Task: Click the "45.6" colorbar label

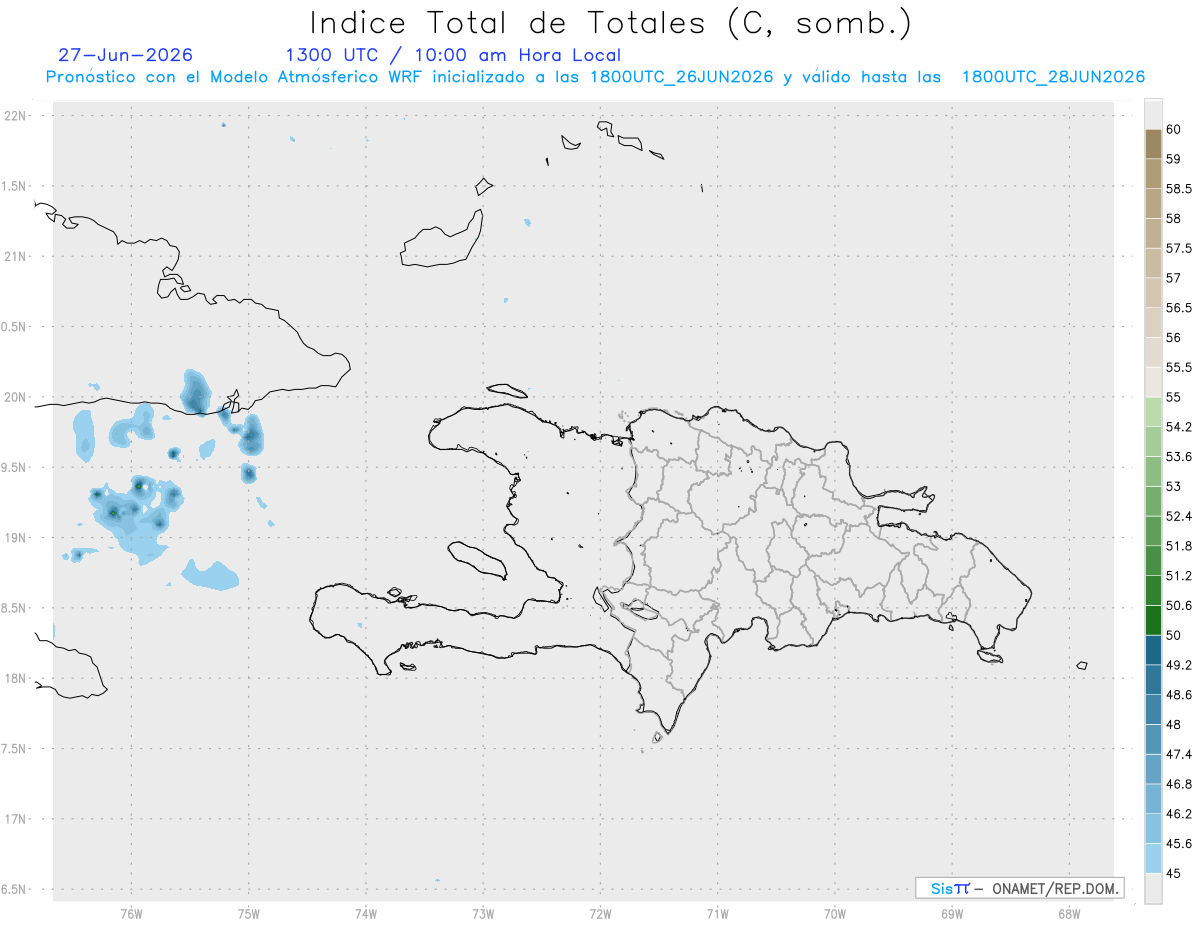Action: 1178,844
